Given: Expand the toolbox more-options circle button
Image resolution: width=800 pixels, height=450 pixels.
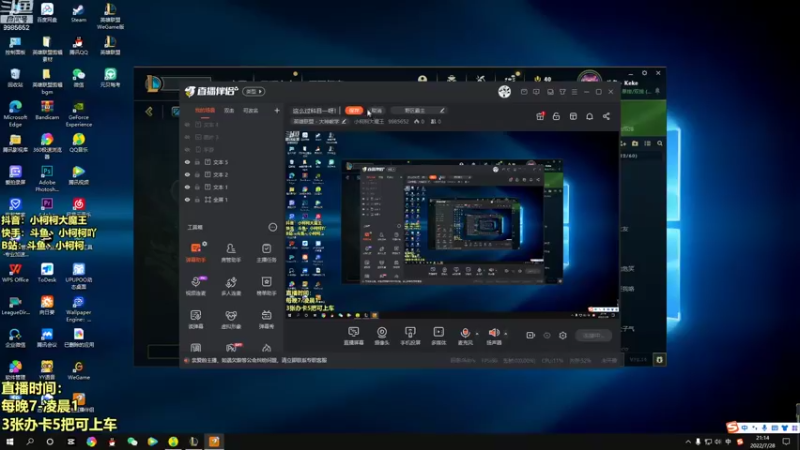Looking at the screenshot, I should (272, 227).
